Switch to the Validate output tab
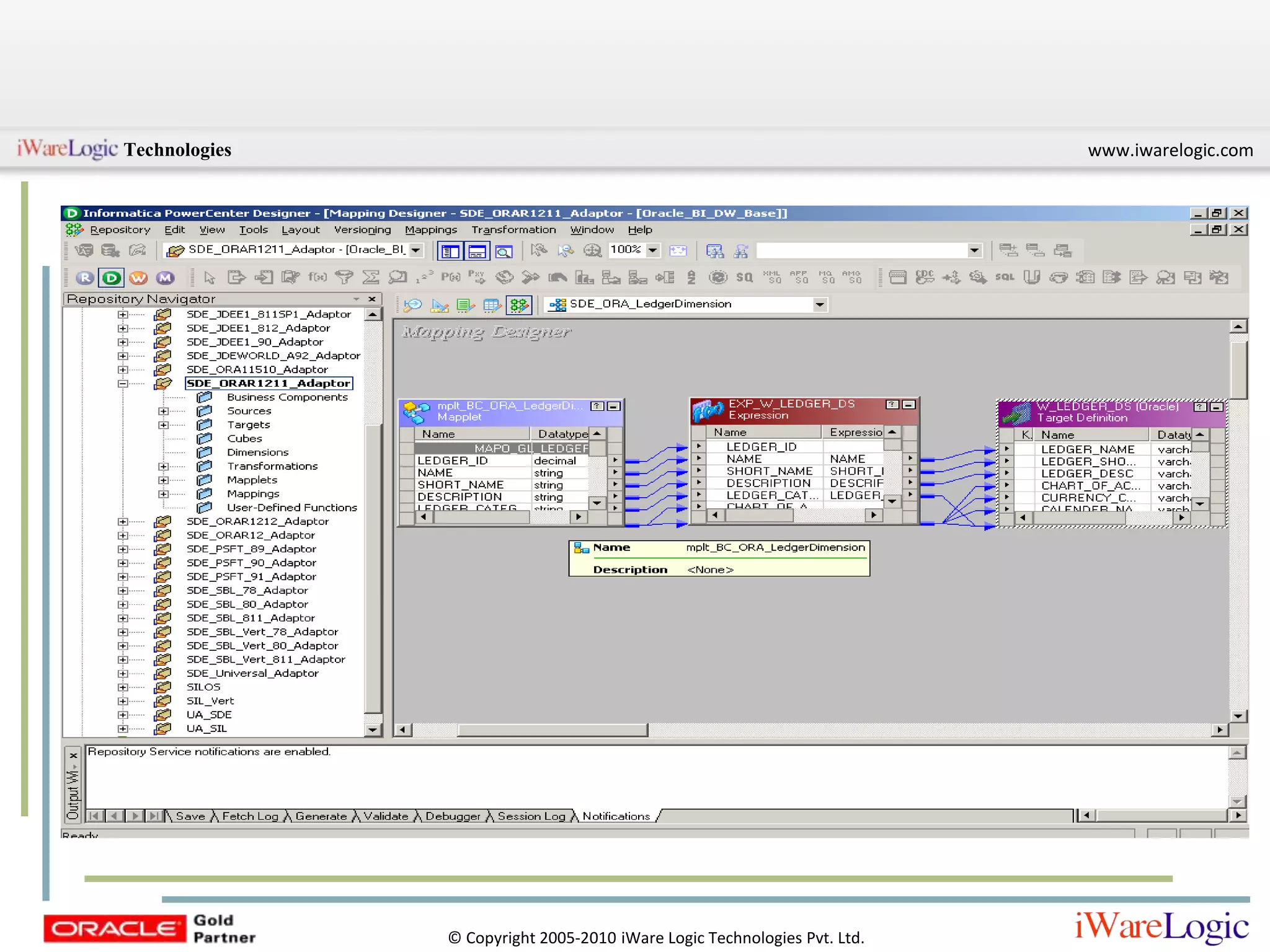 (x=386, y=816)
